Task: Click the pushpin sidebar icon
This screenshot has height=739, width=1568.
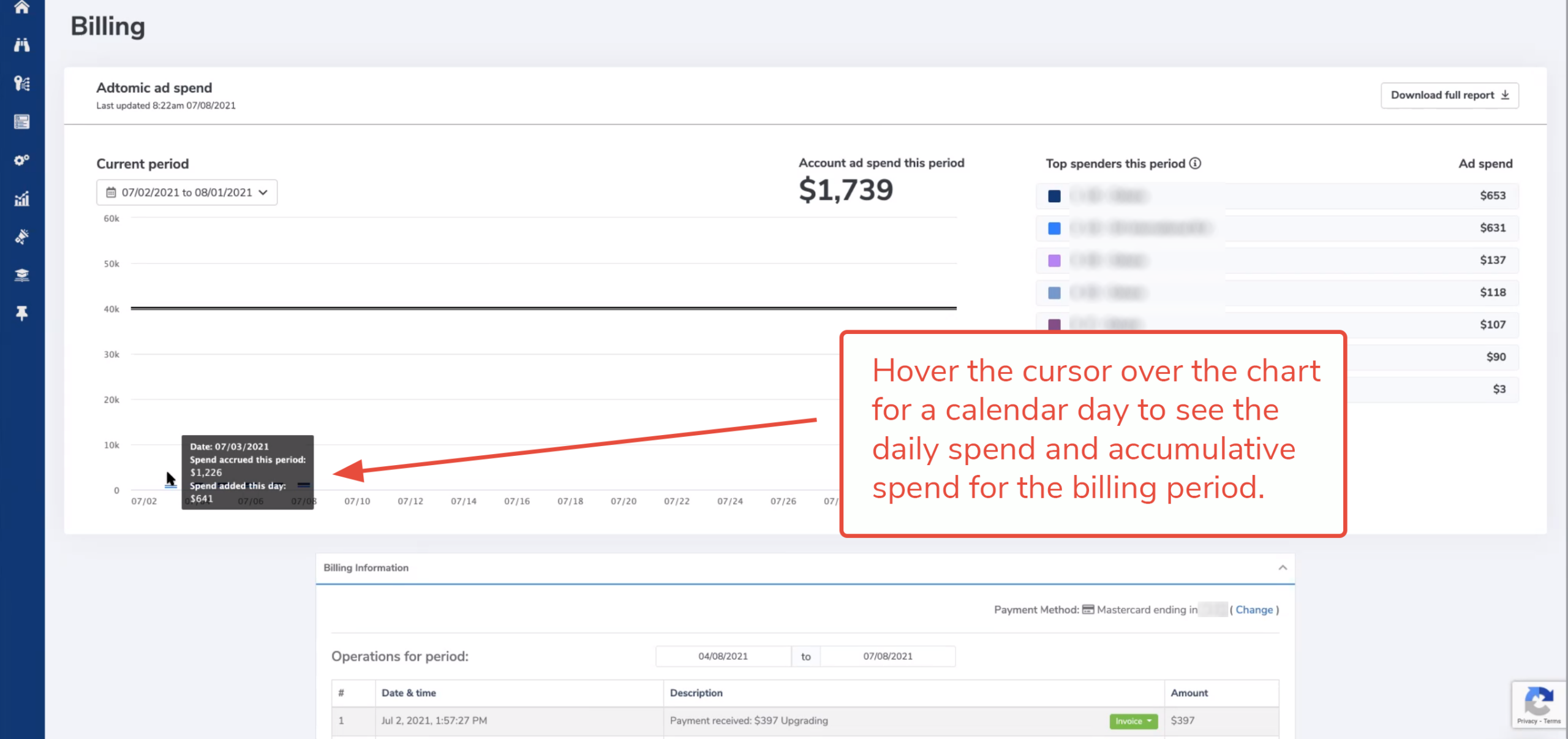Action: point(22,313)
